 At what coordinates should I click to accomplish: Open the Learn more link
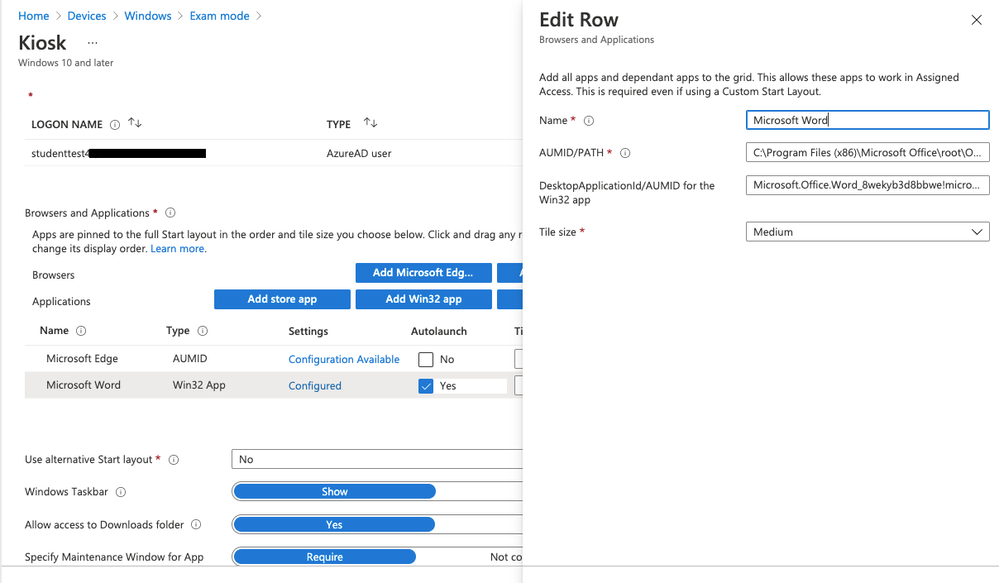pyautogui.click(x=177, y=248)
